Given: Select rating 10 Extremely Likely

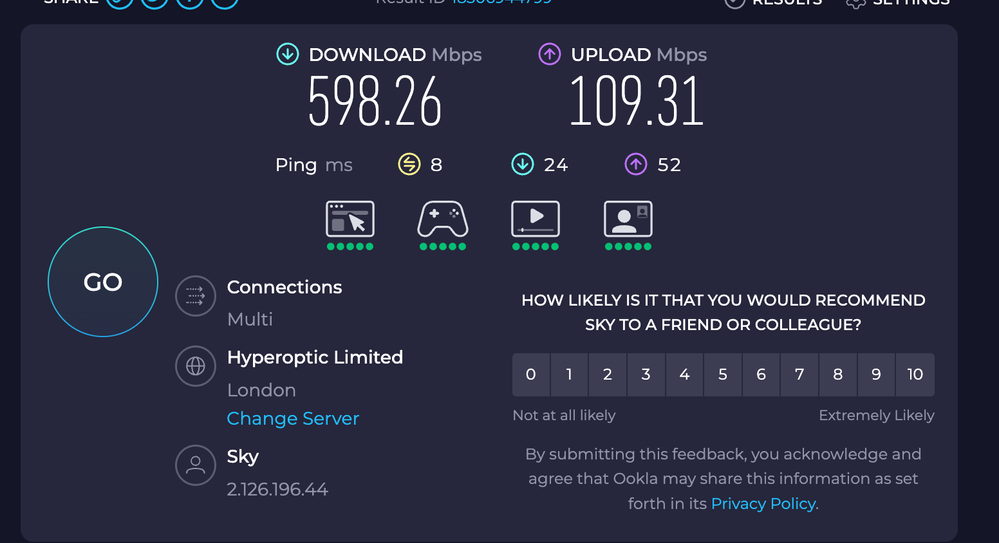Looking at the screenshot, I should point(915,375).
